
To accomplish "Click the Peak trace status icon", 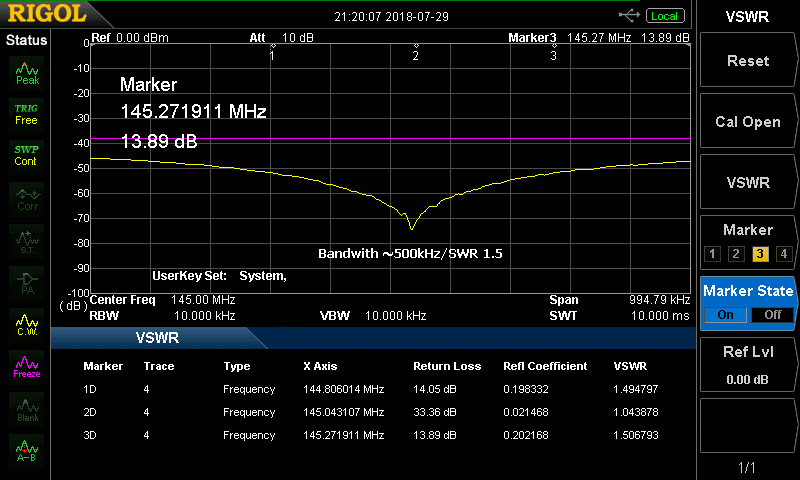I will [27, 72].
